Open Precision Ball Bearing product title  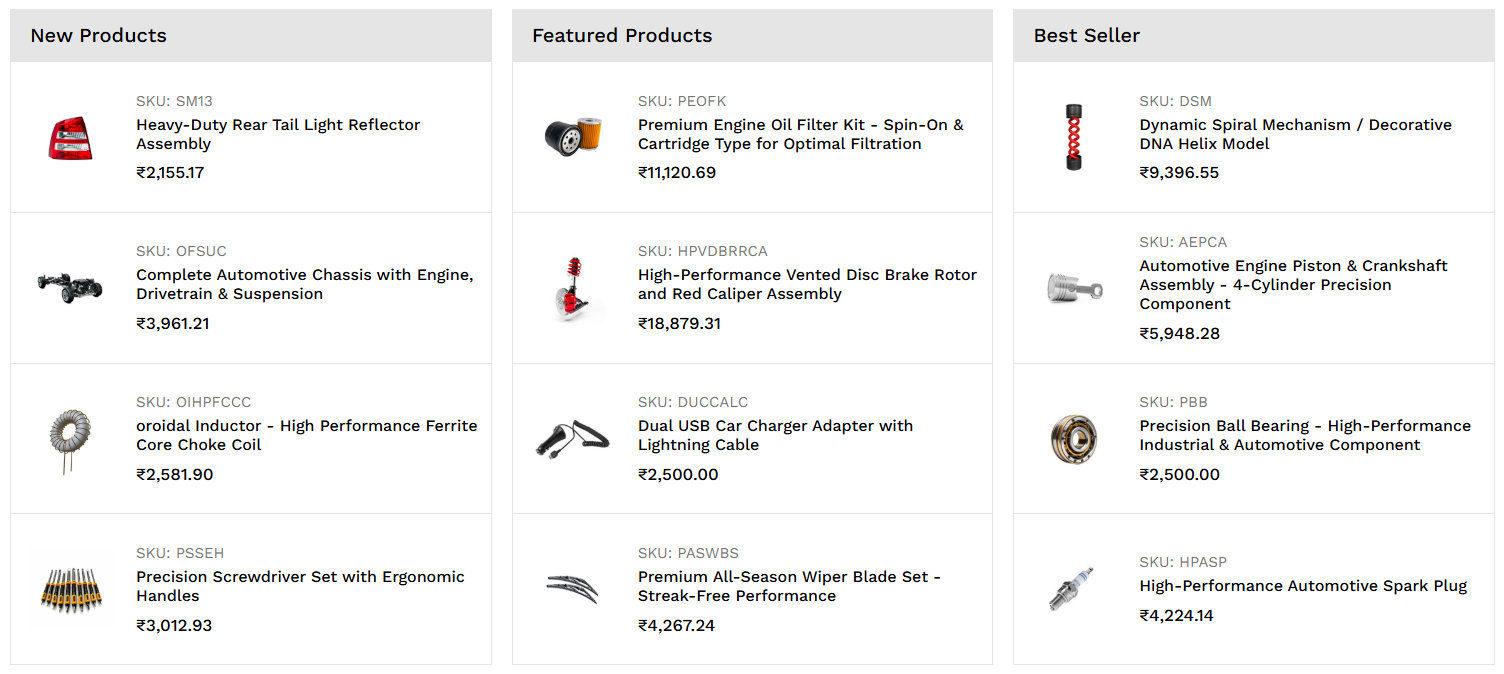[1304, 435]
